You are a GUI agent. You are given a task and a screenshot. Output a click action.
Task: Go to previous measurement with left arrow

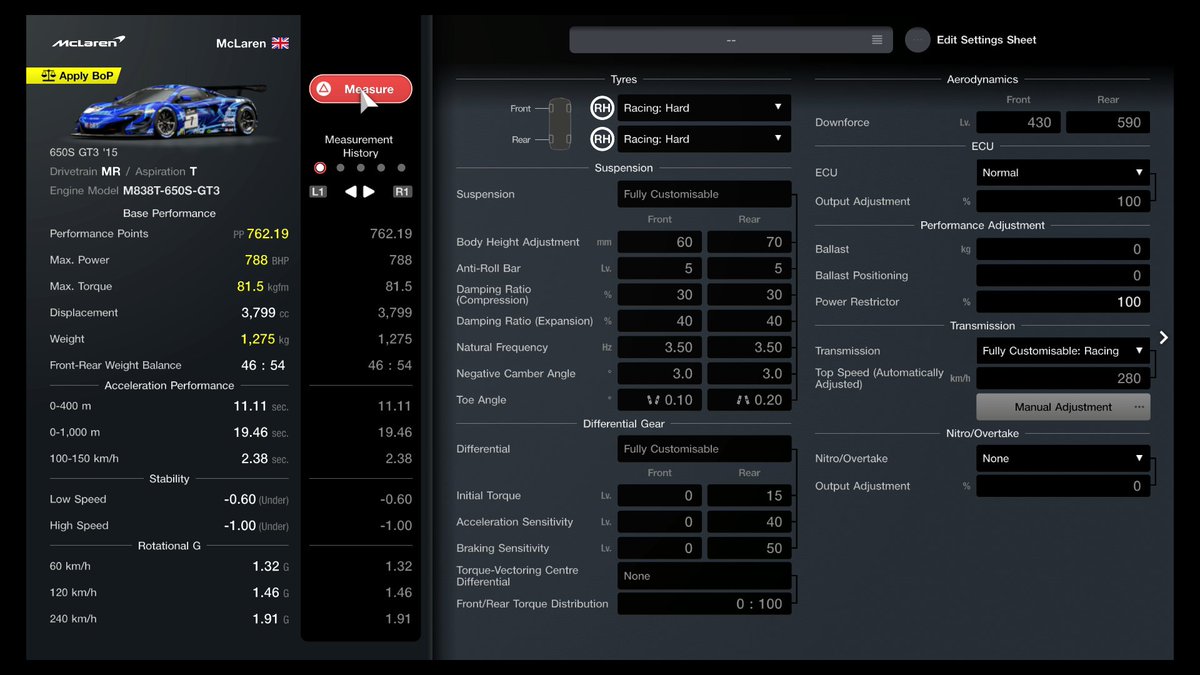click(351, 192)
